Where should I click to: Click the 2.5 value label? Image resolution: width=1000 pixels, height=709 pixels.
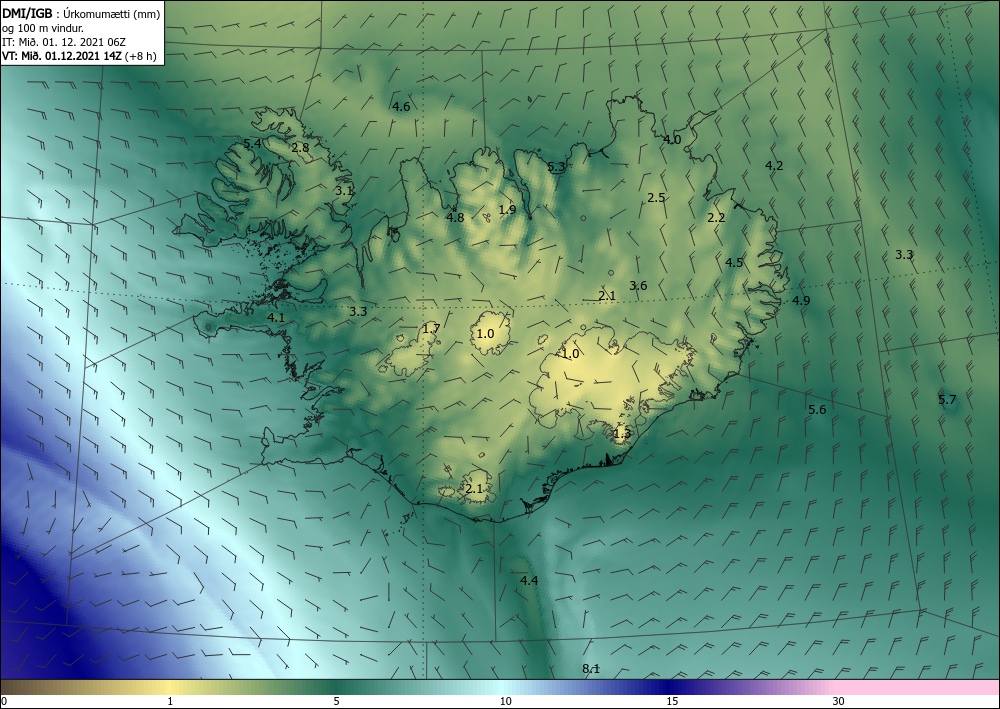656,198
